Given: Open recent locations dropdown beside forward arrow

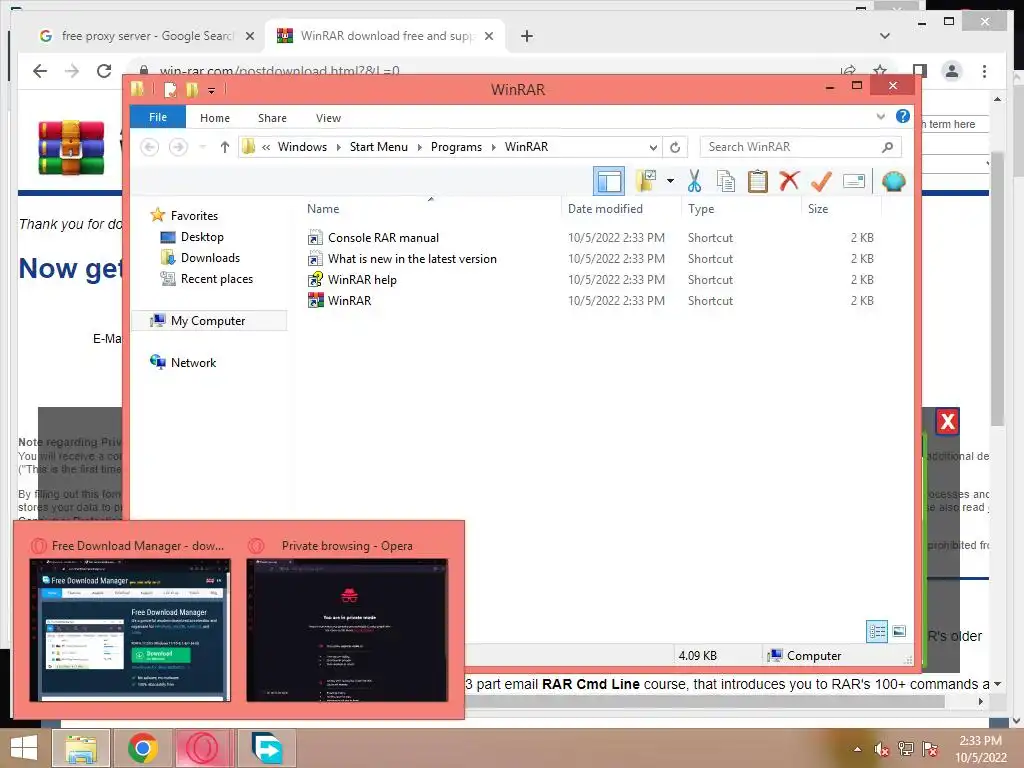Looking at the screenshot, I should [x=202, y=147].
